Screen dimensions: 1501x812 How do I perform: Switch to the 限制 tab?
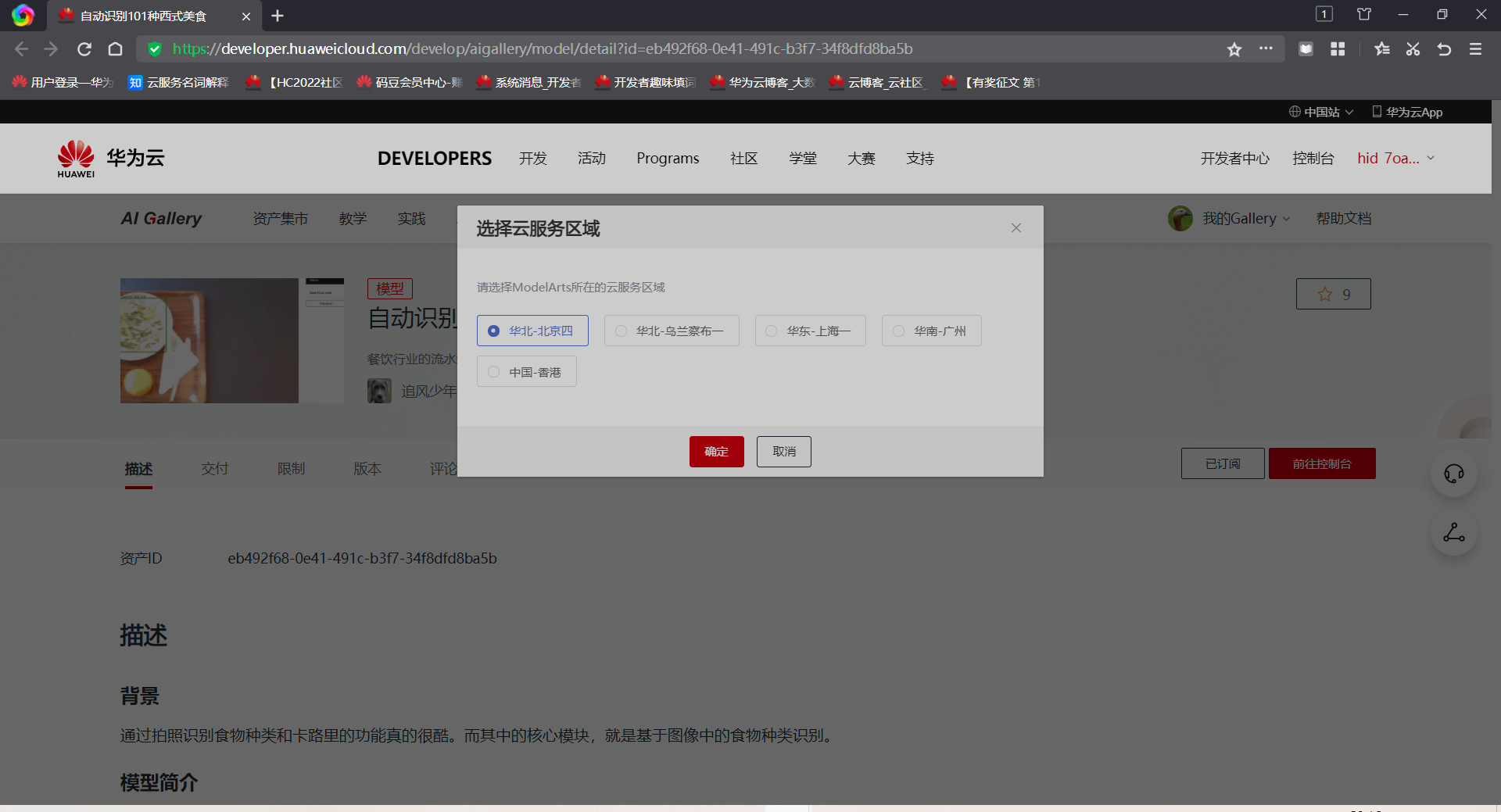291,469
